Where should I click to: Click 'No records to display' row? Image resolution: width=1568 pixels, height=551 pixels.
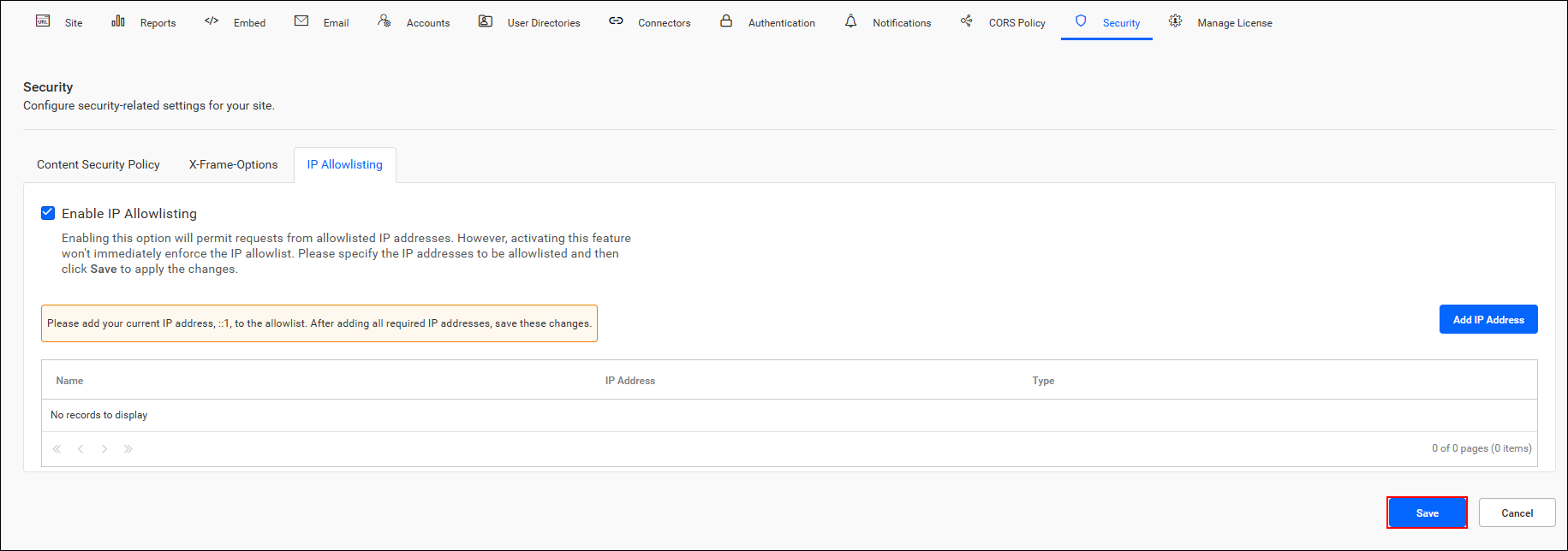point(789,415)
